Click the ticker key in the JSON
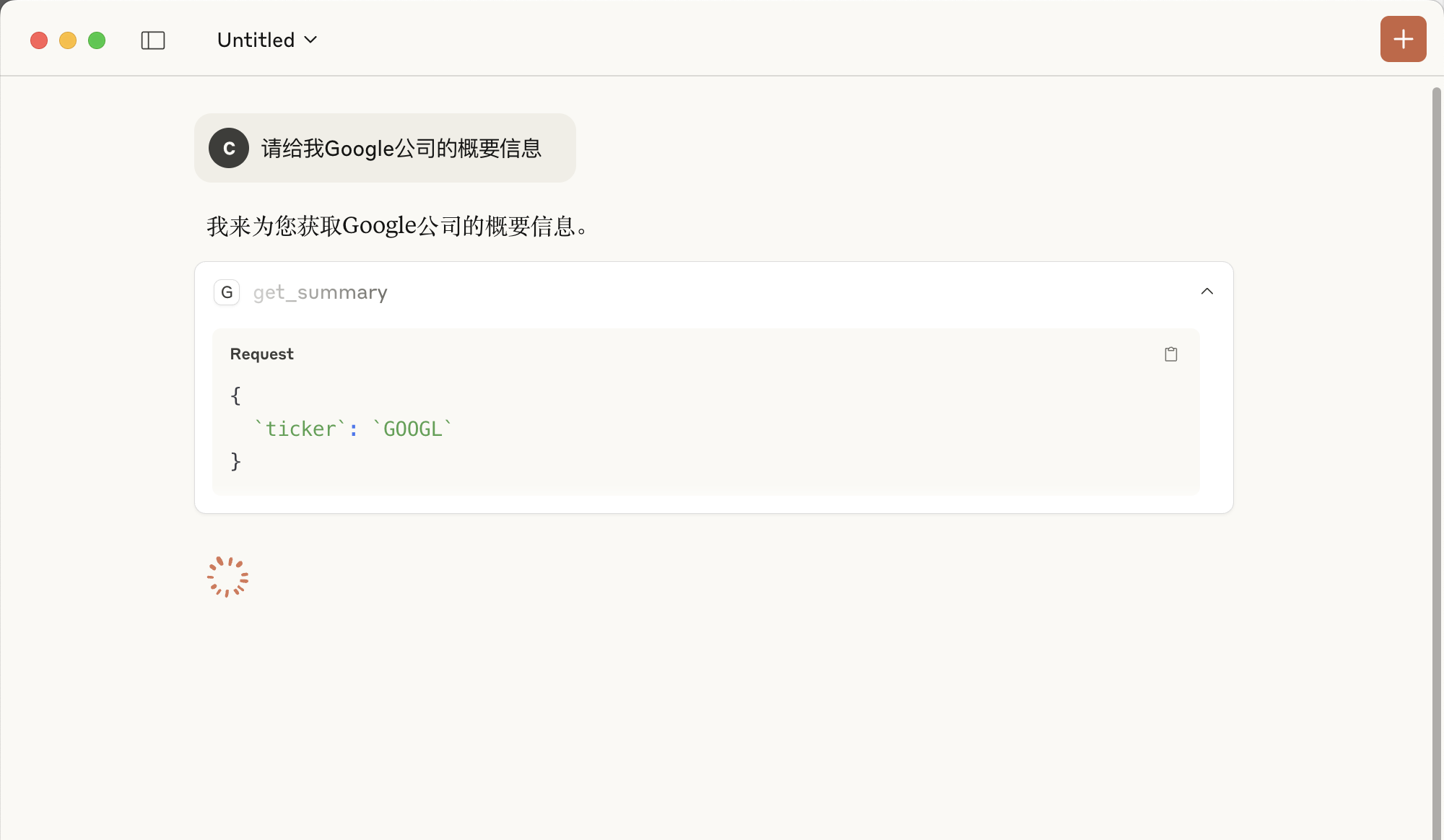 [300, 429]
